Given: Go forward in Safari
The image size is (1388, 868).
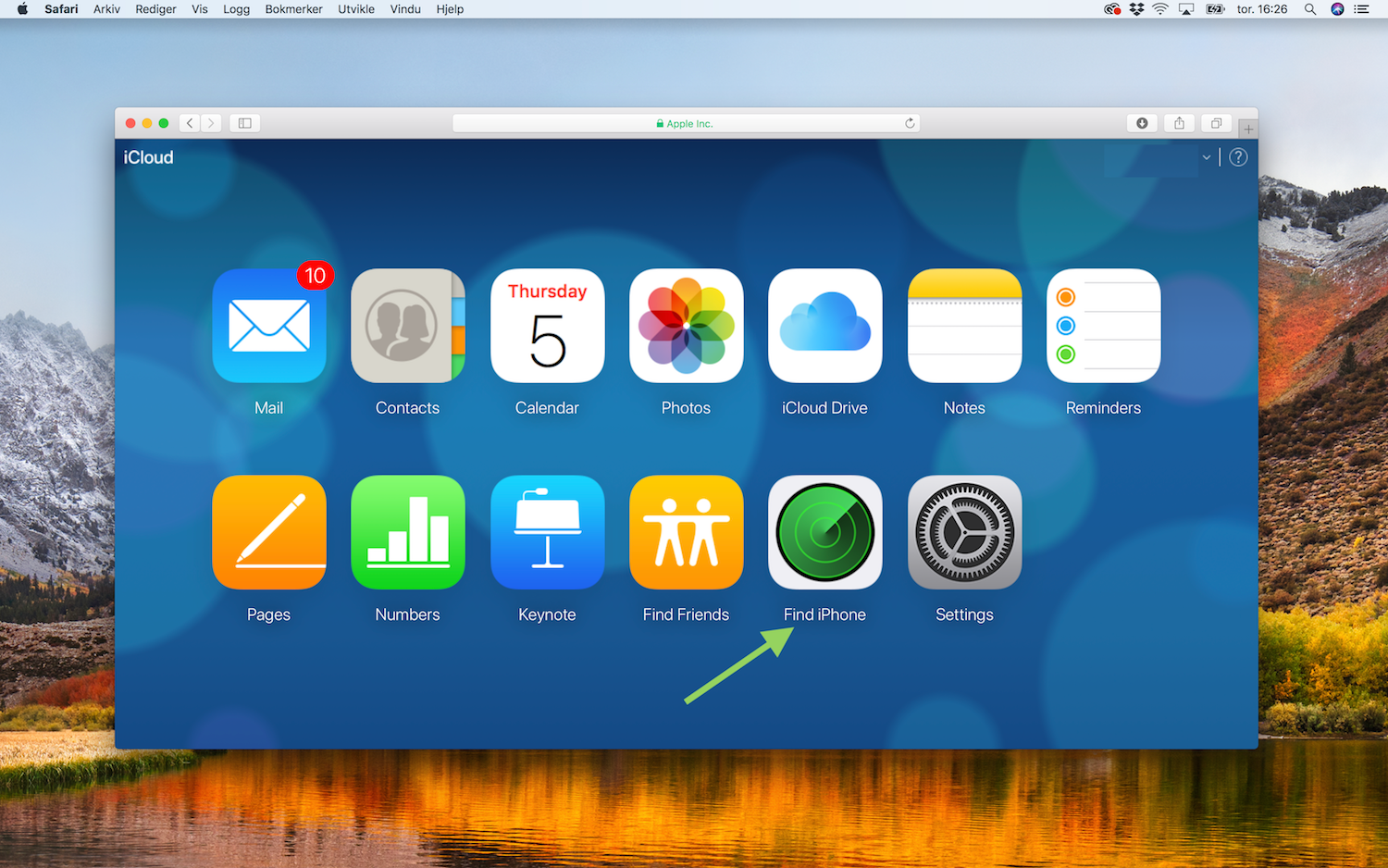Looking at the screenshot, I should 212,123.
